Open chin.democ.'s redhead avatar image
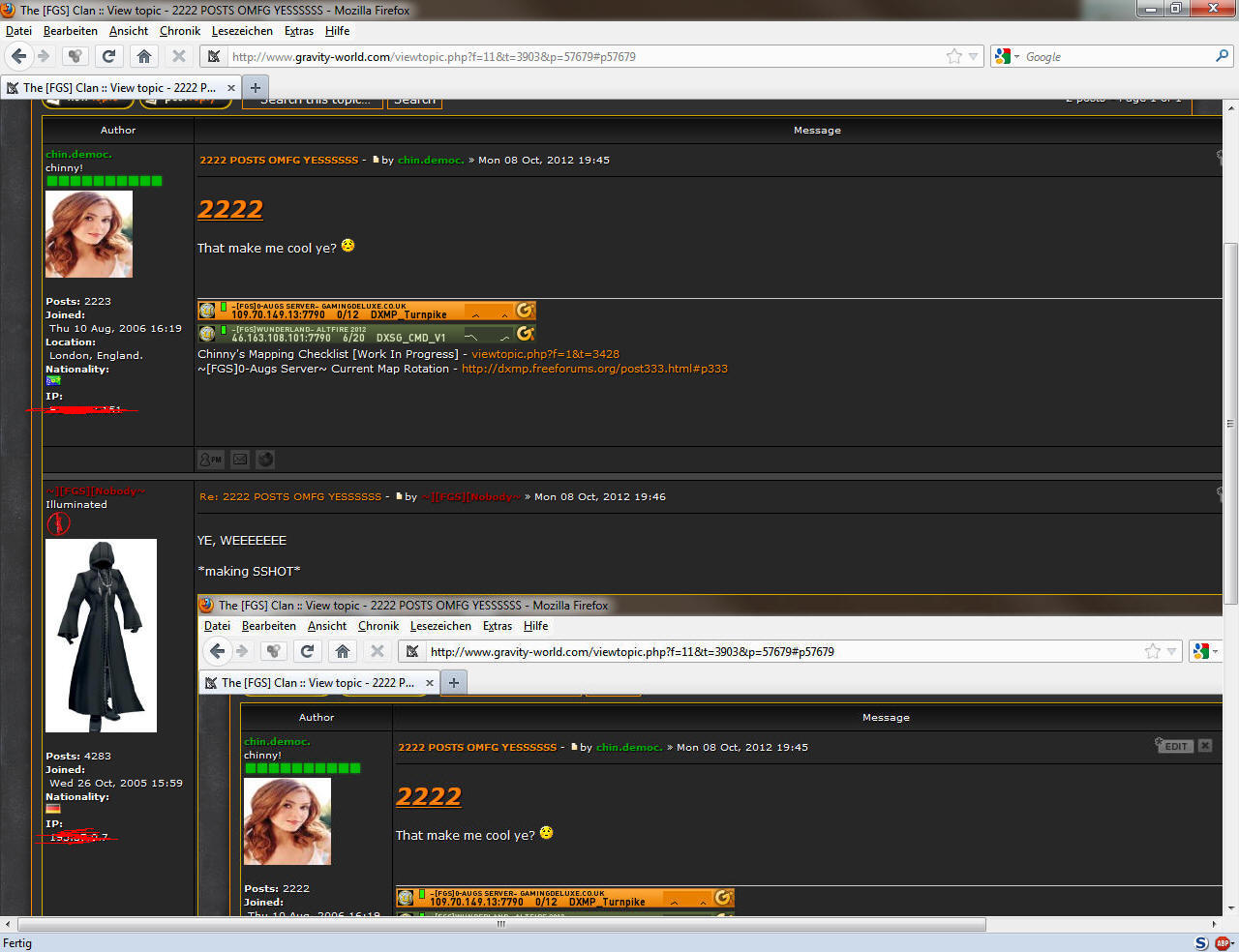Screen dimensions: 1239x952 89,234
